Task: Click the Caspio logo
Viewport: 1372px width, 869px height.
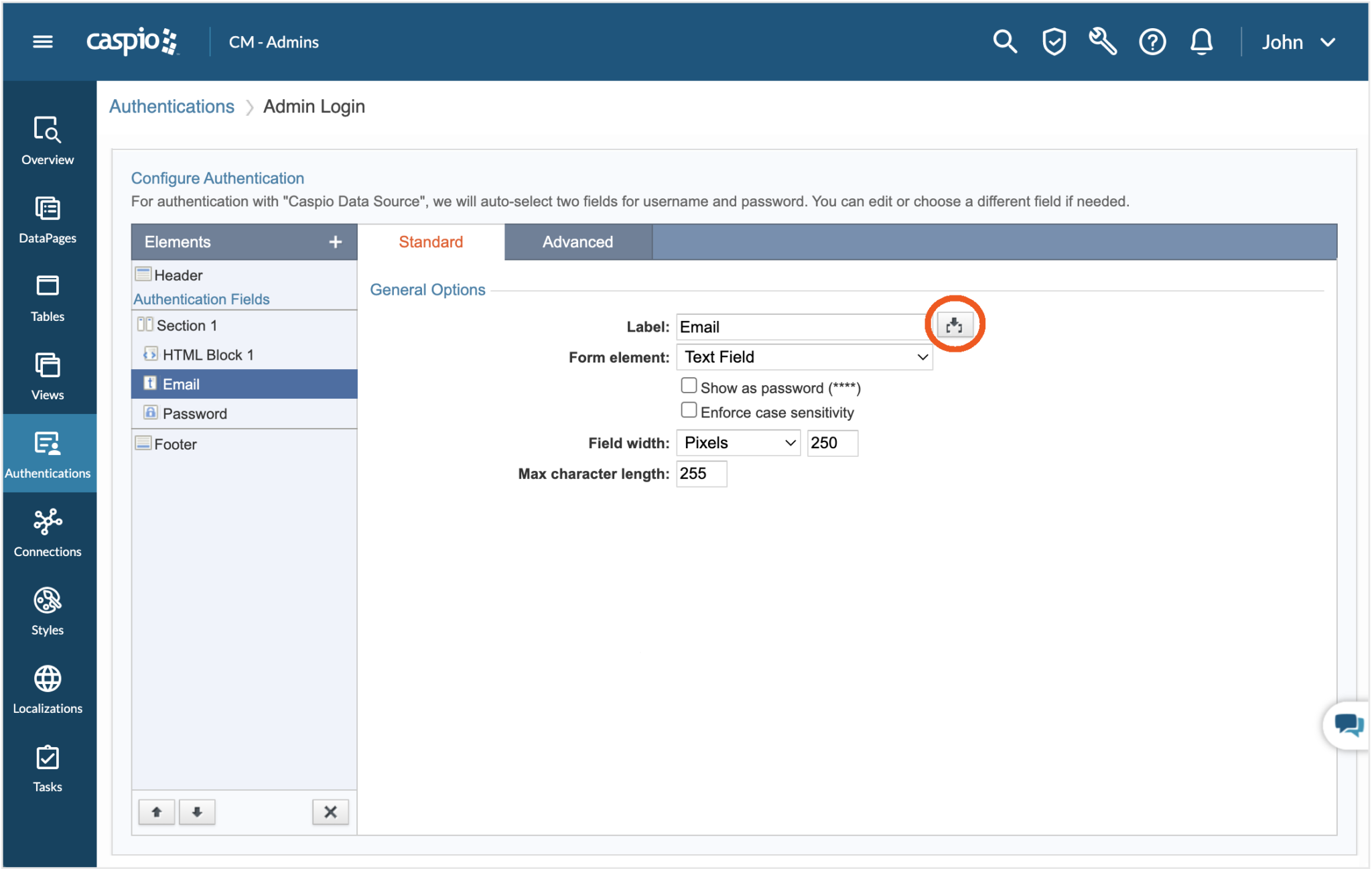Action: pyautogui.click(x=133, y=42)
